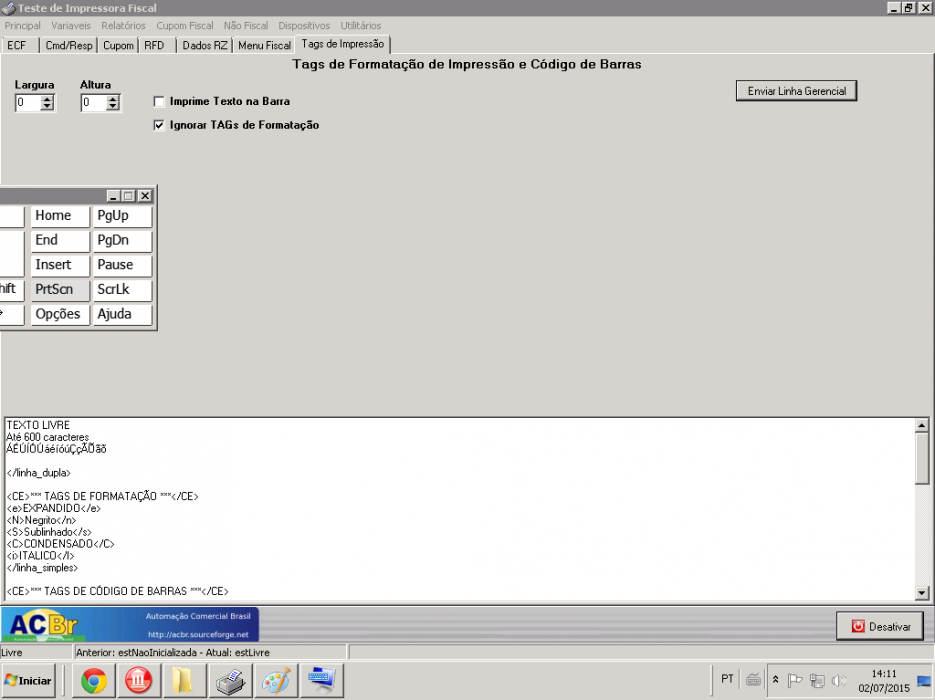The image size is (935, 700).
Task: Switch to the Cupom tab
Action: click(x=118, y=45)
